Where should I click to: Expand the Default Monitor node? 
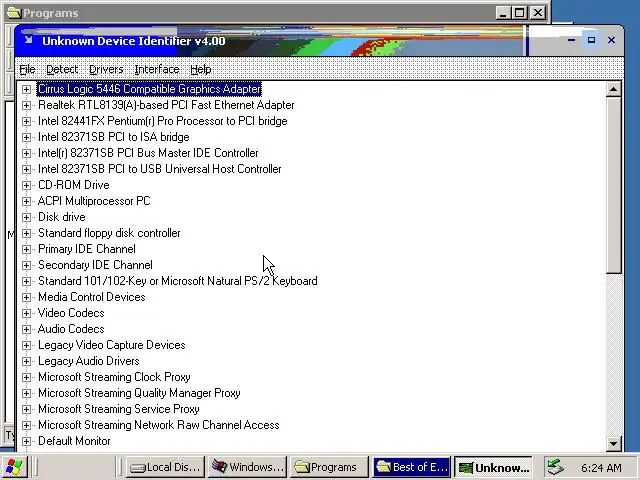[x=27, y=441]
